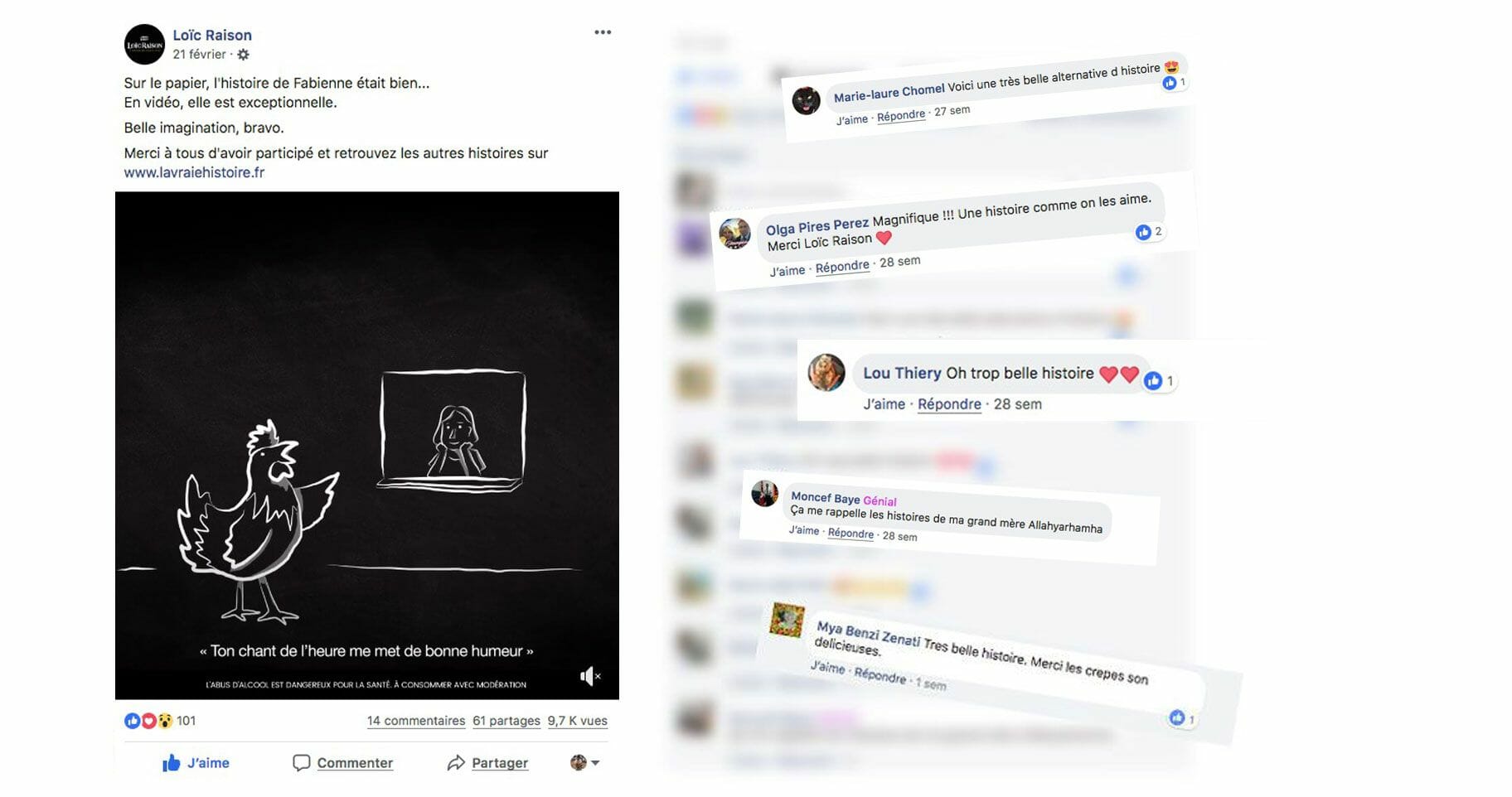
Task: Open the post options three-dot menu
Action: tap(603, 32)
